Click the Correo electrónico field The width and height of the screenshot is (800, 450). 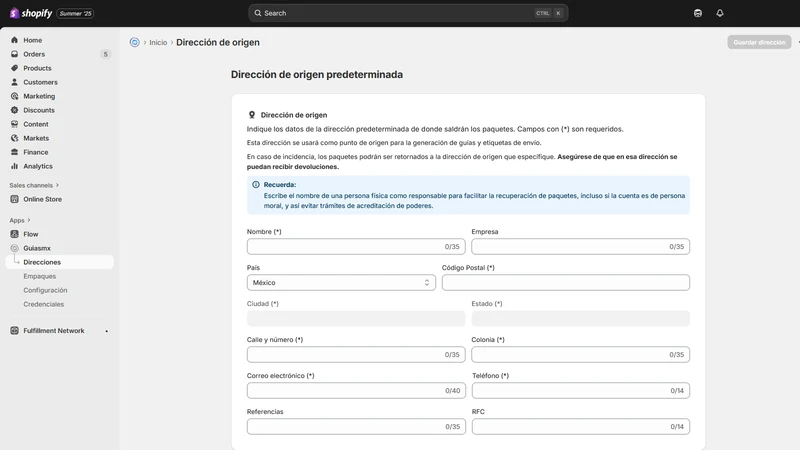click(x=356, y=391)
